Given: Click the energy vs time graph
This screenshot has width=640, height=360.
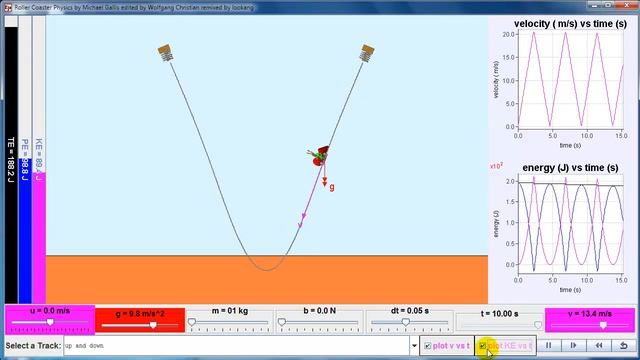Looking at the screenshot, I should point(571,224).
